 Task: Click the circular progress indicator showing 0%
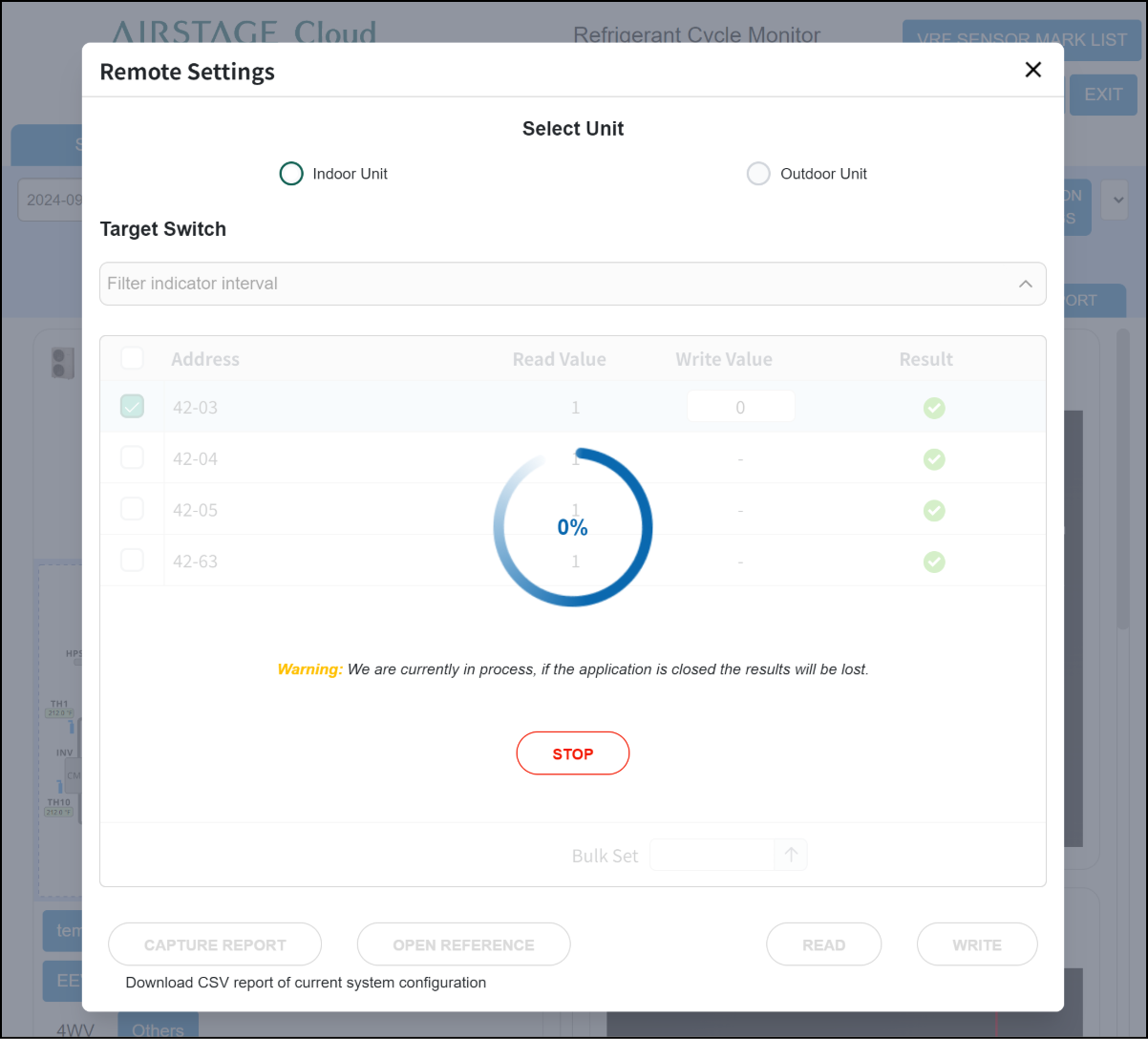click(573, 527)
